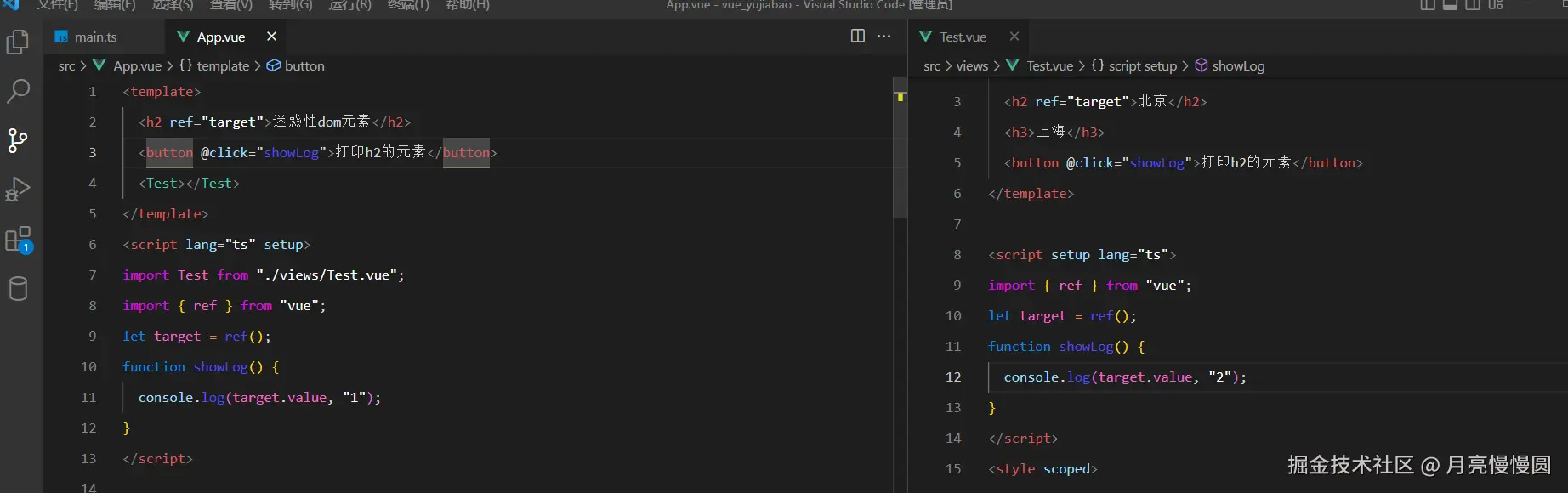
Task: Close the App.vue tab
Action: click(x=271, y=36)
